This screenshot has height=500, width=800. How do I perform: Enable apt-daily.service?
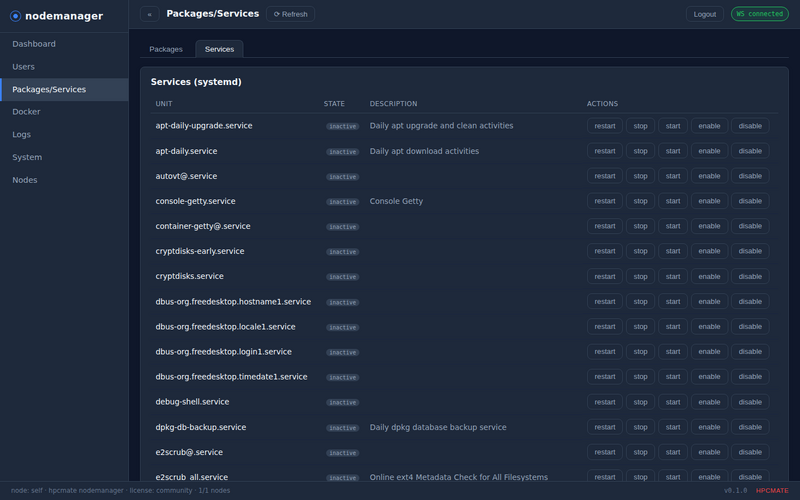click(709, 151)
